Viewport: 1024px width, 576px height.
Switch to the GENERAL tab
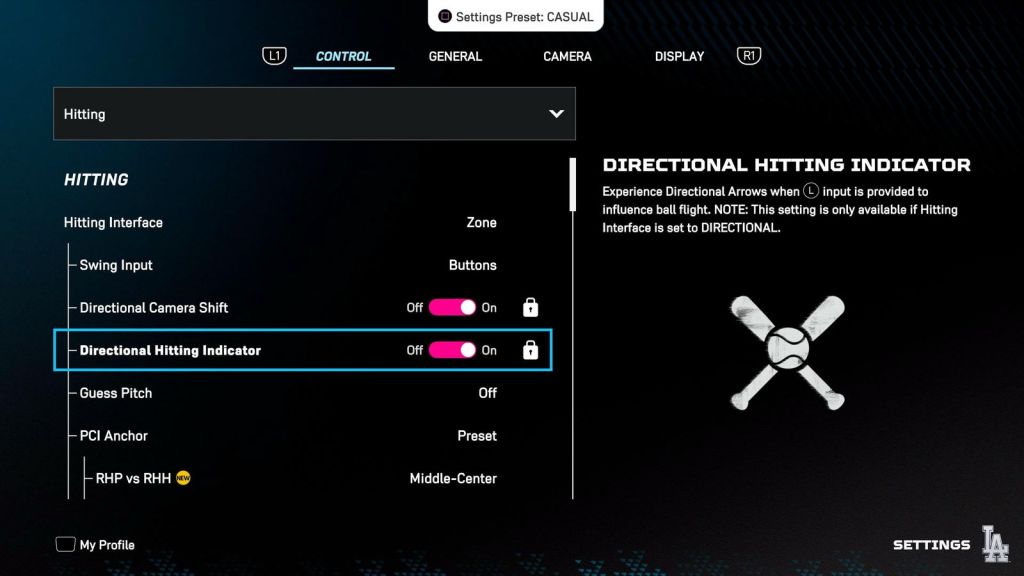click(455, 57)
